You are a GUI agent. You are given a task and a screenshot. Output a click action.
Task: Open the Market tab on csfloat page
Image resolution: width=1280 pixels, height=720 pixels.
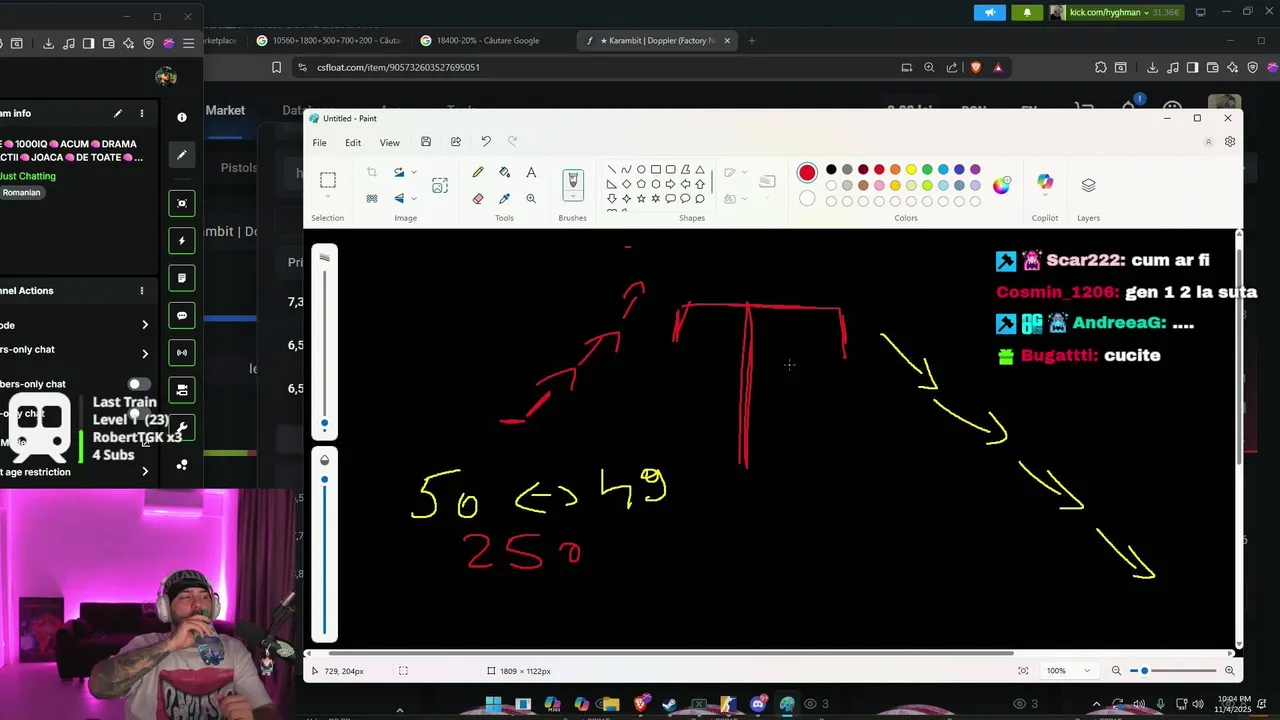[x=226, y=110]
